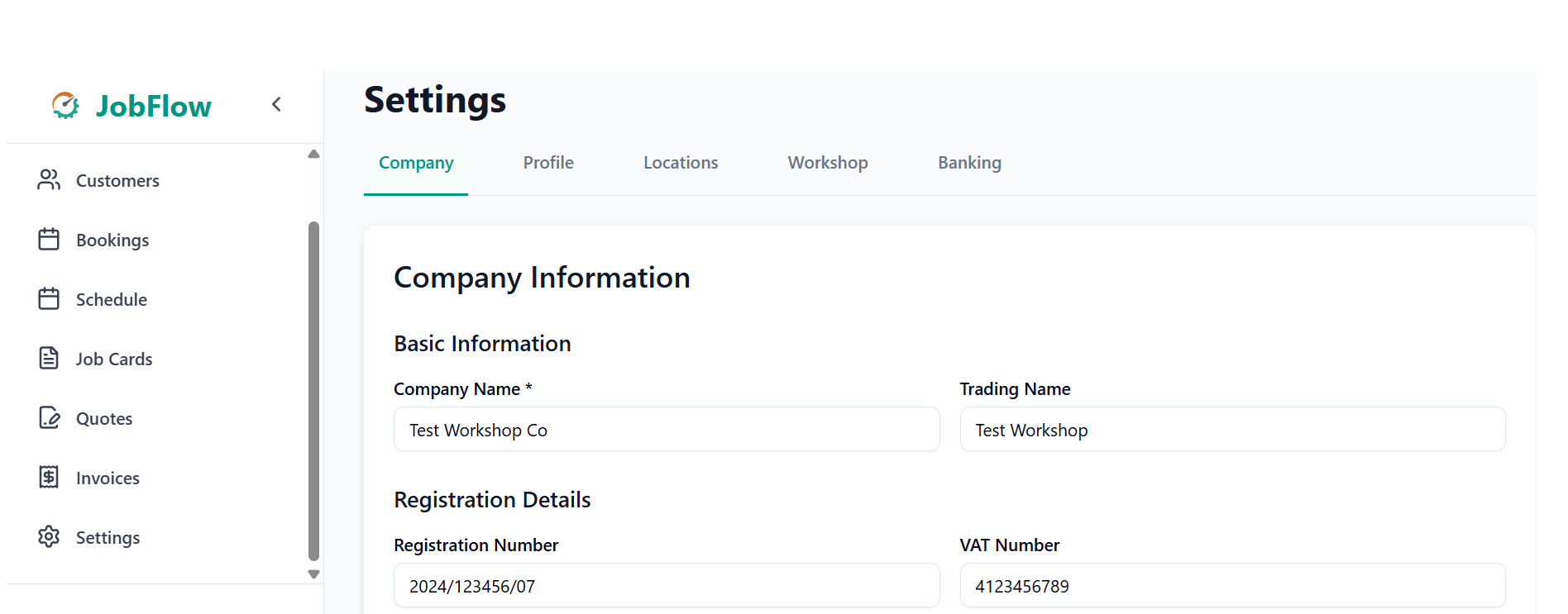Go to the Banking tab
1568x614 pixels.
pyautogui.click(x=969, y=163)
